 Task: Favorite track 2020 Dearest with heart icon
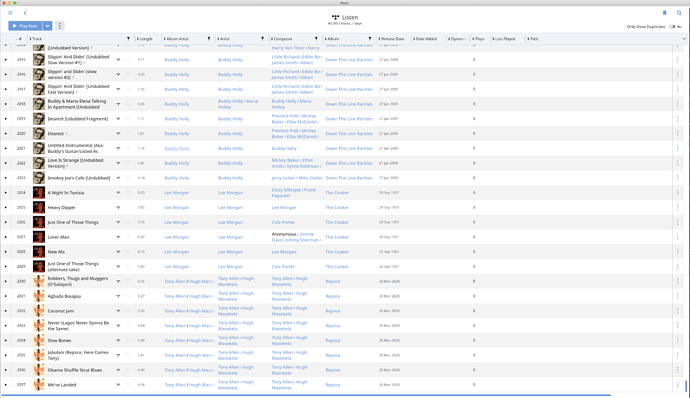pyautogui.click(x=128, y=133)
